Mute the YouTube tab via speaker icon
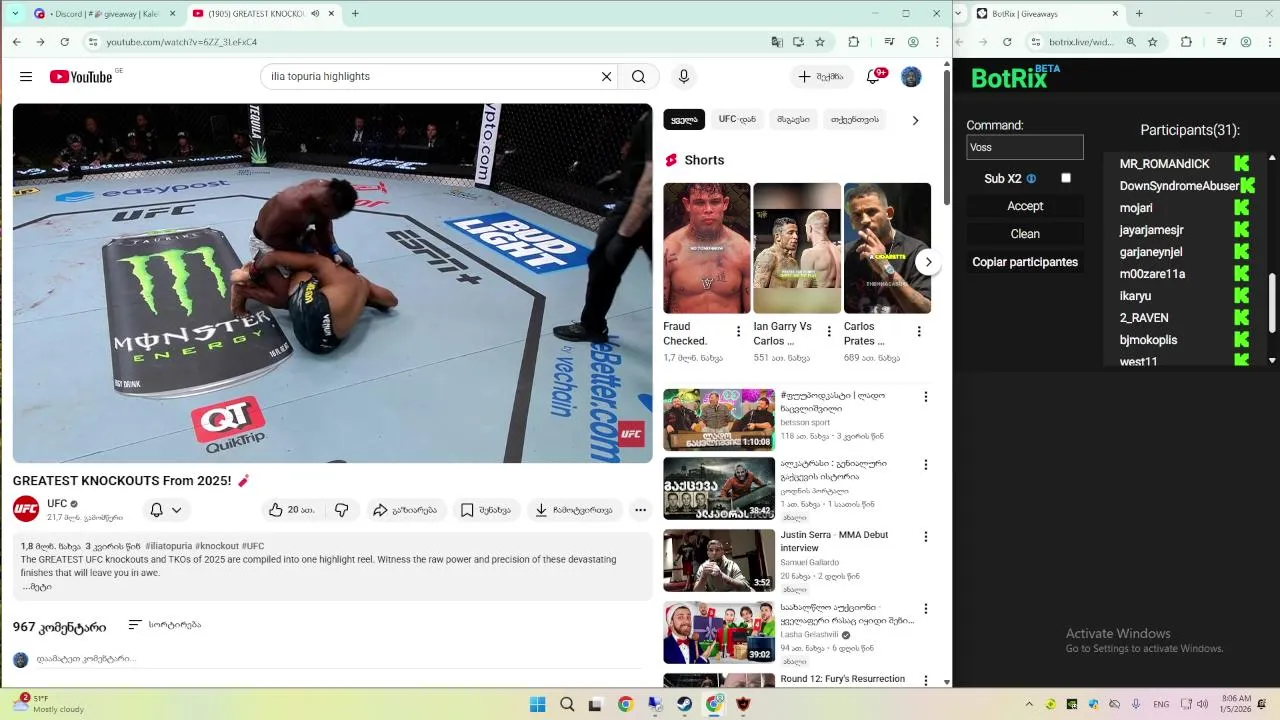This screenshot has height=720, width=1280. coord(315,14)
